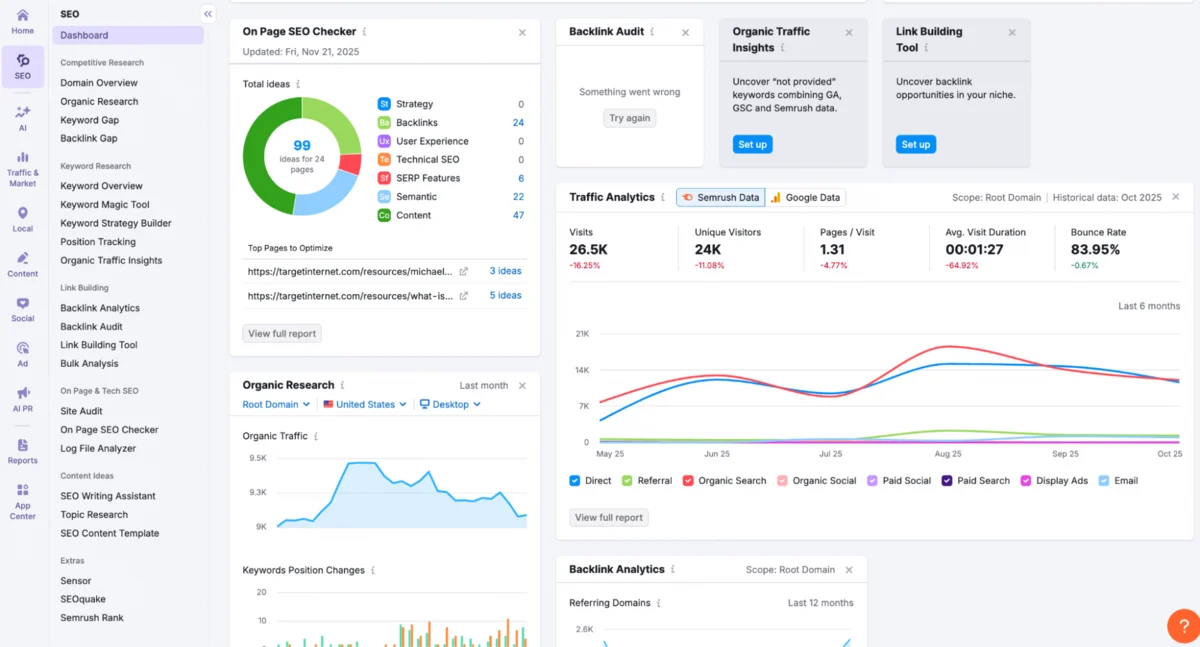Open Semrush Rank in sidebar
This screenshot has height=647, width=1200.
tap(92, 618)
